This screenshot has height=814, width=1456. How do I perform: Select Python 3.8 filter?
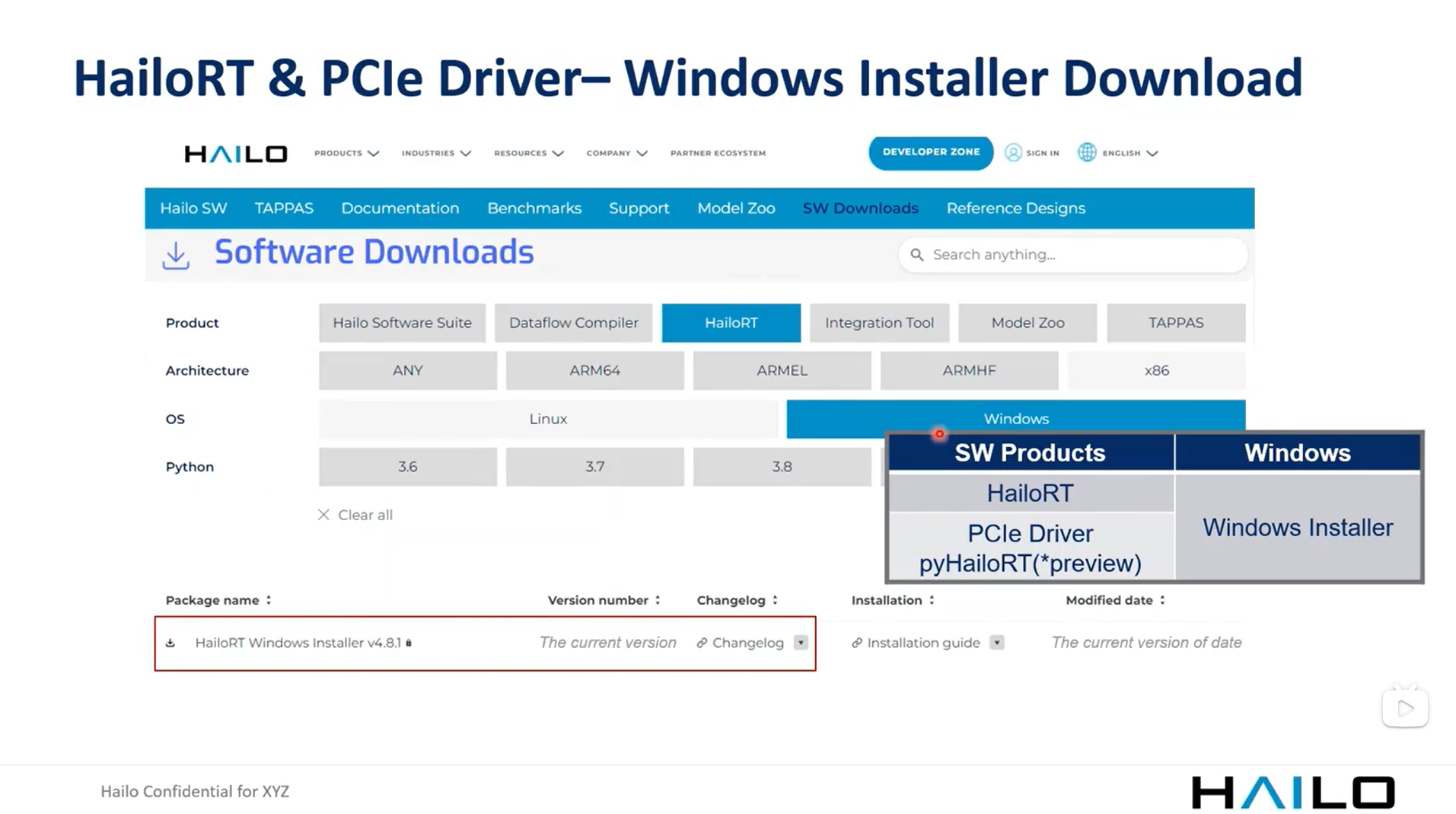(x=782, y=467)
